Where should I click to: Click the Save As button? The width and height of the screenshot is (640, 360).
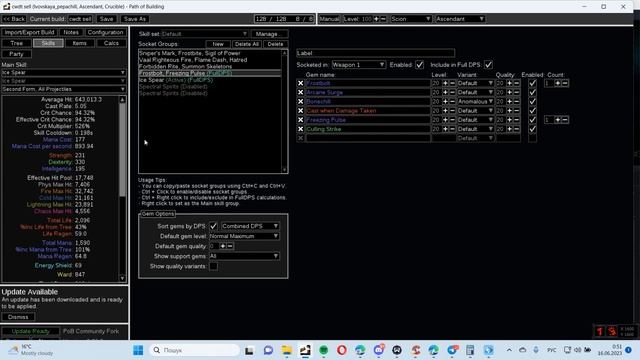click(x=135, y=19)
